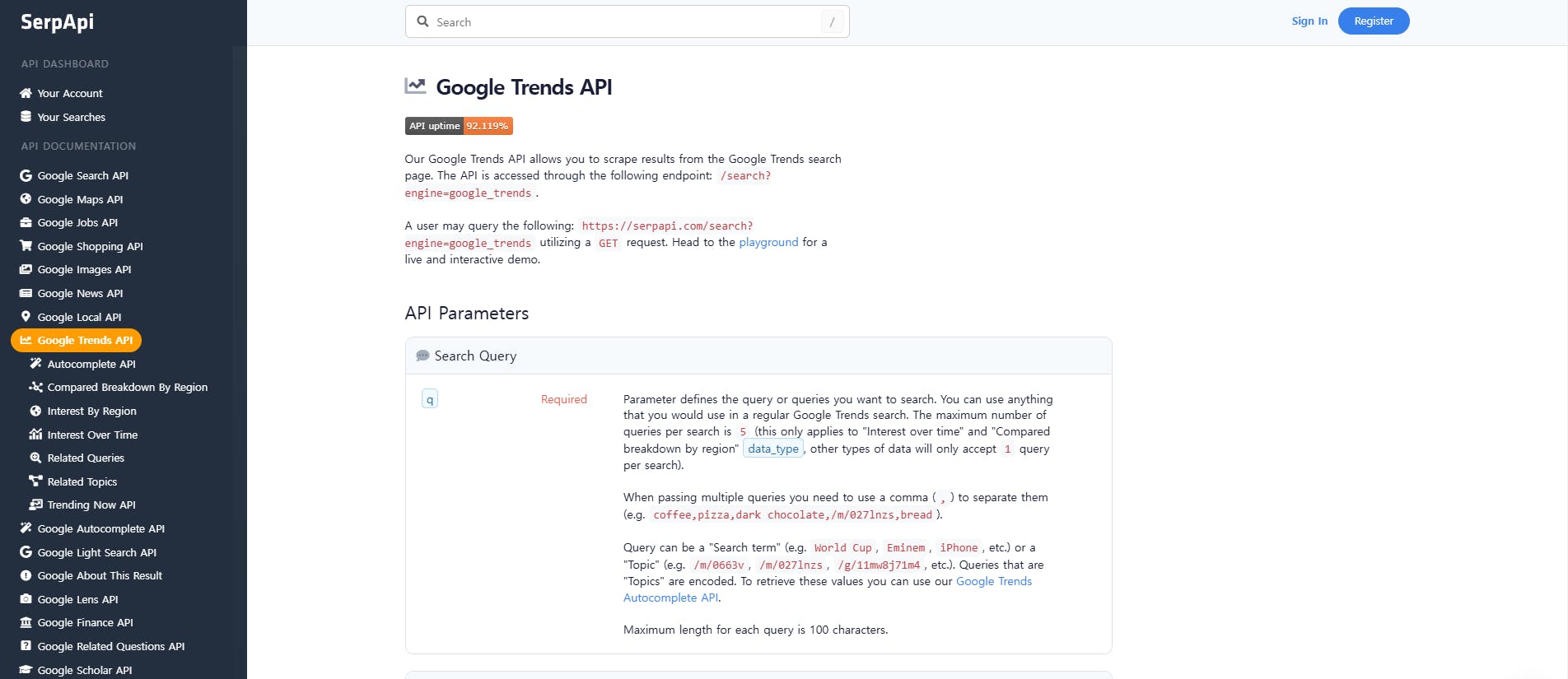1568x679 pixels.
Task: Click the Google Local API pin icon
Action: point(26,317)
